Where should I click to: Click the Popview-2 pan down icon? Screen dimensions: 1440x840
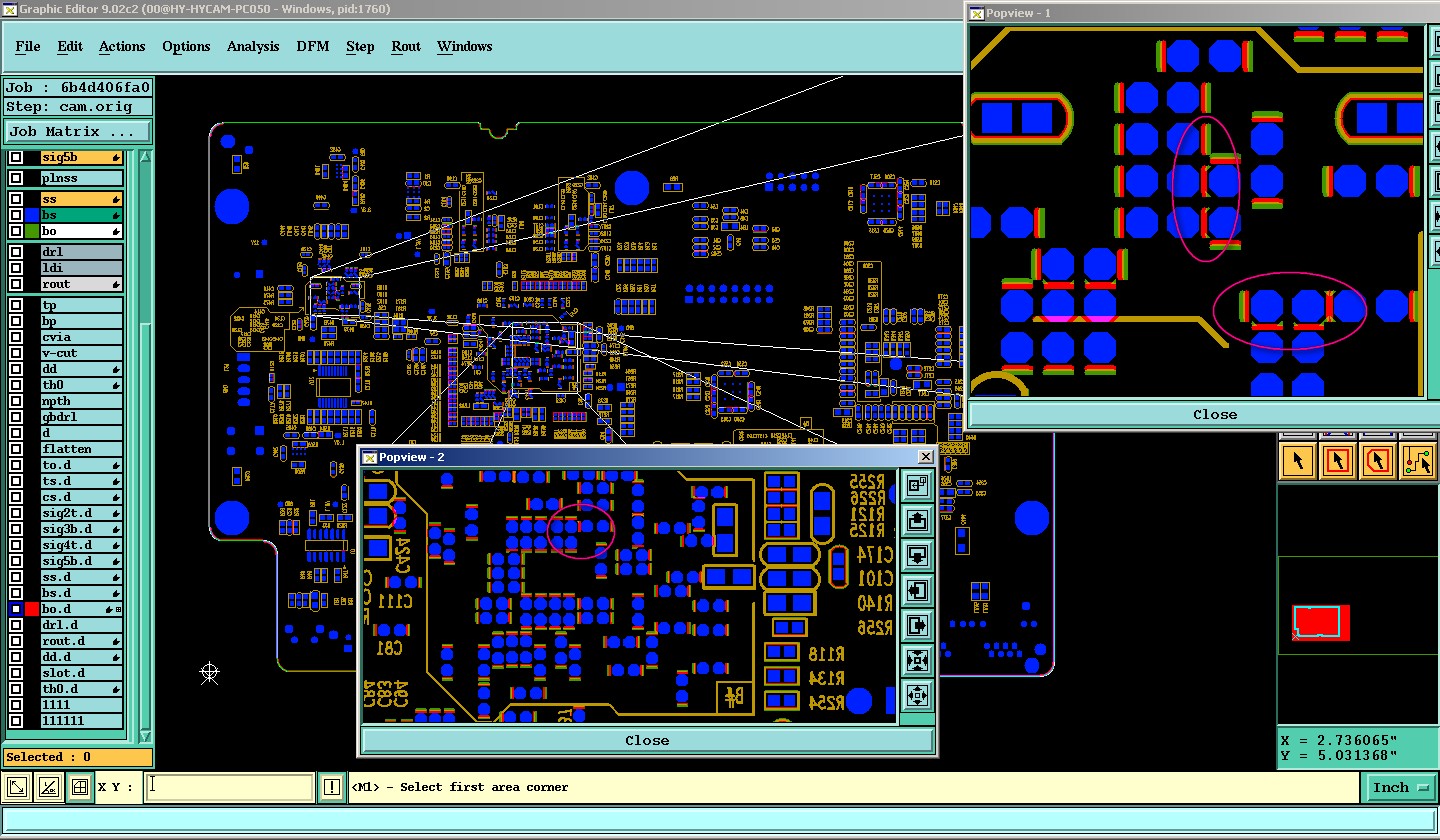[x=917, y=556]
